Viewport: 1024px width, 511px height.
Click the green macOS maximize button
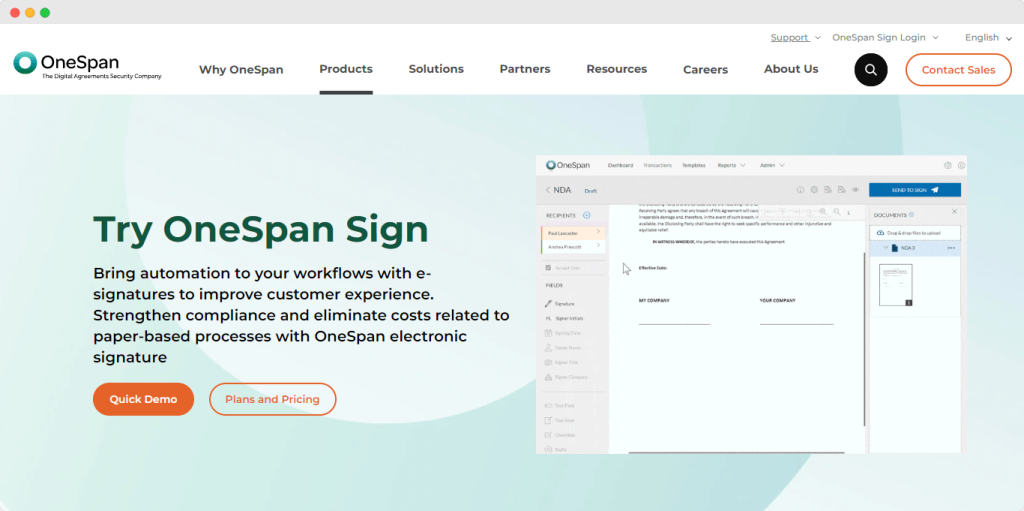click(44, 12)
